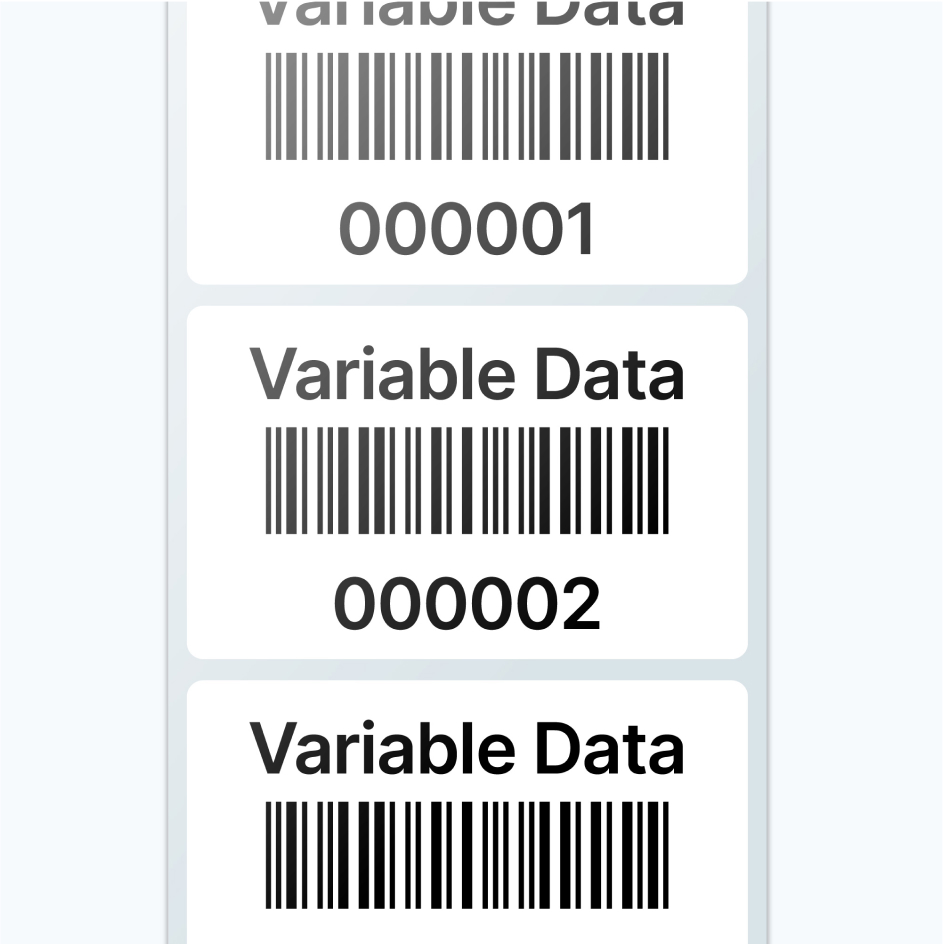Click the first zero of 000002

click(x=354, y=604)
